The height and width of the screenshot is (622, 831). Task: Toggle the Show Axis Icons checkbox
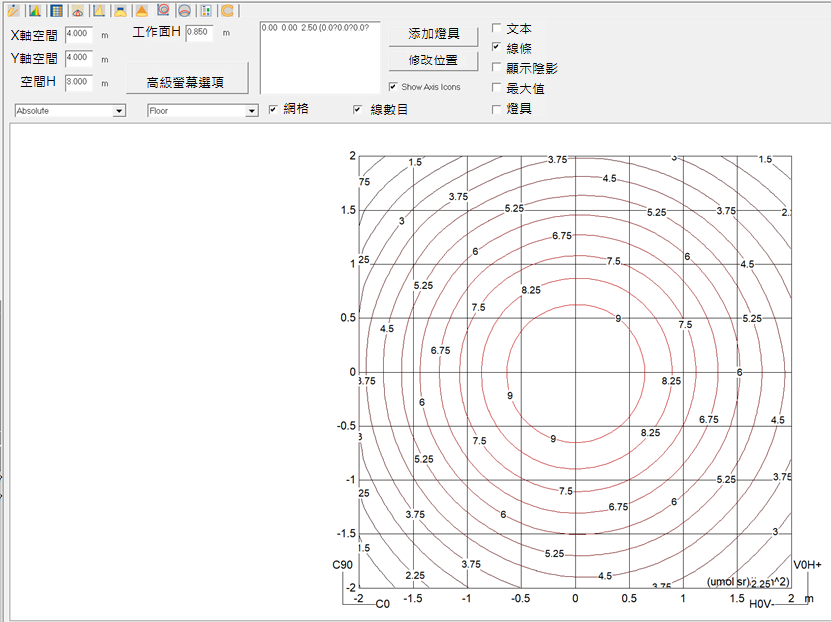point(393,86)
